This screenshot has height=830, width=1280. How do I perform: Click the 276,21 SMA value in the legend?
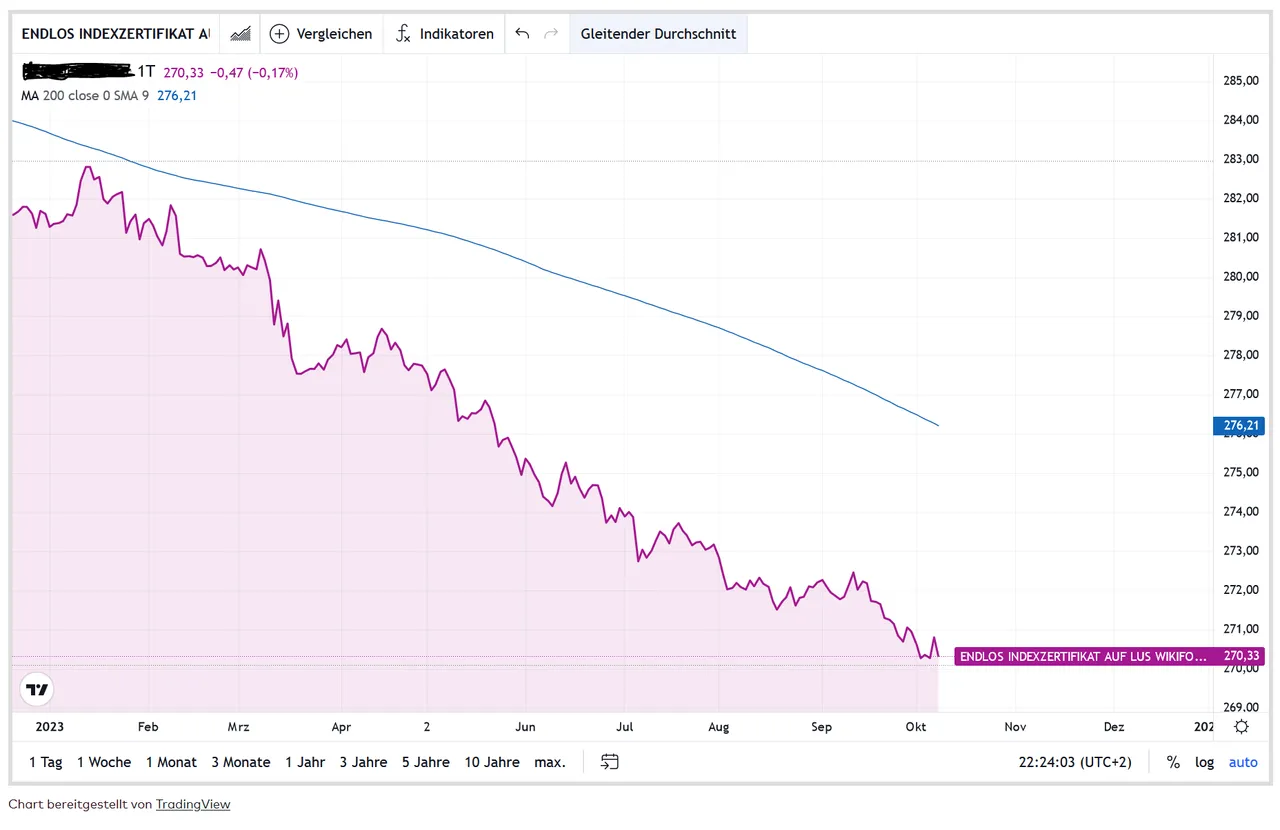click(177, 96)
